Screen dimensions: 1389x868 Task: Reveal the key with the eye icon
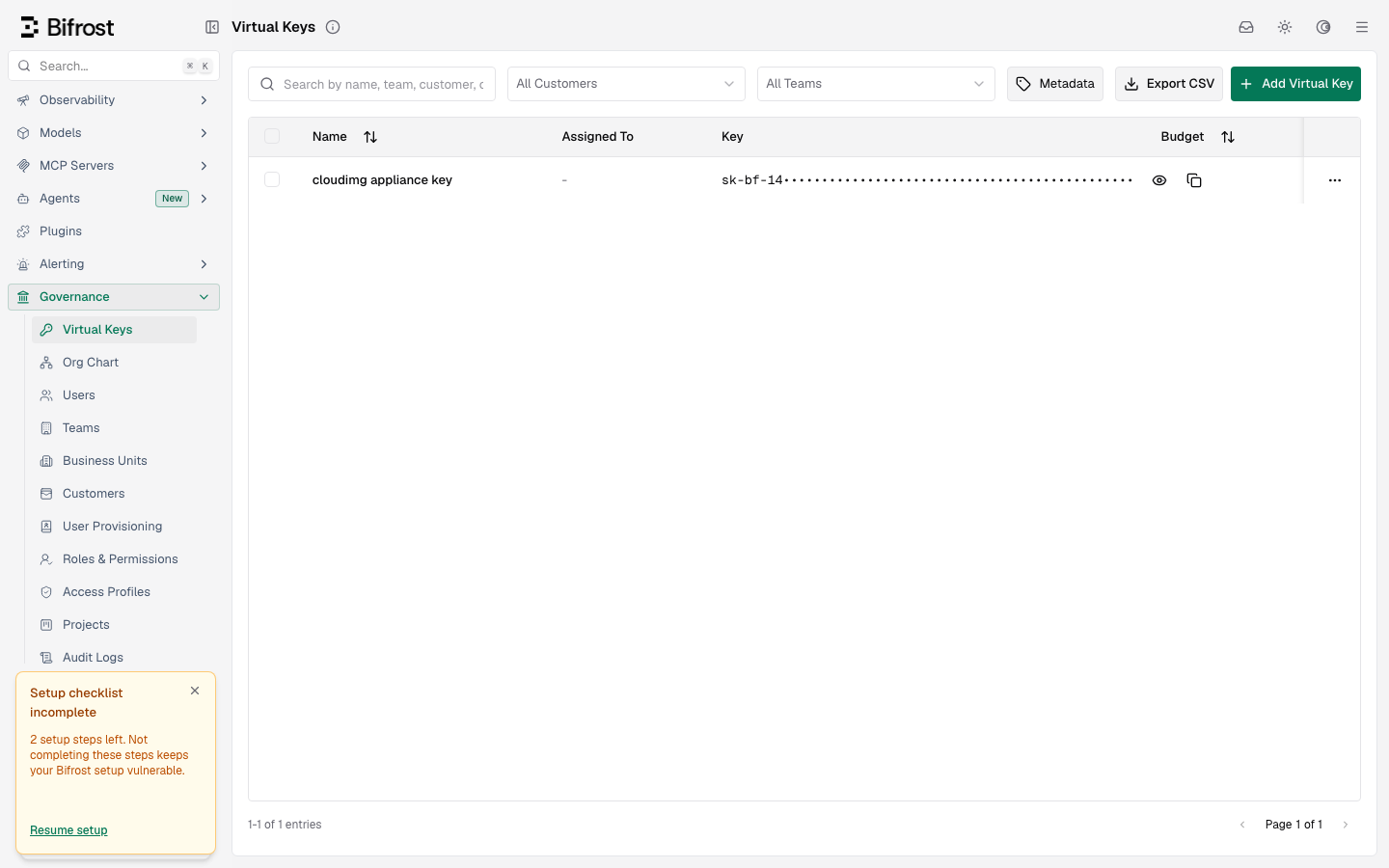click(x=1159, y=180)
